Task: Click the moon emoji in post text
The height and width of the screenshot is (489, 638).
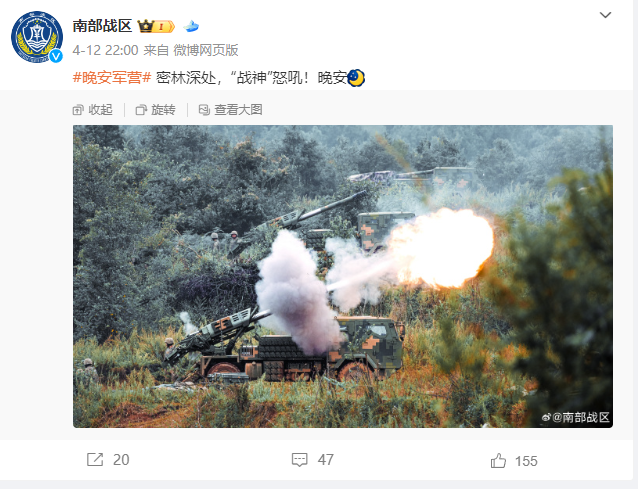Action: (x=356, y=78)
